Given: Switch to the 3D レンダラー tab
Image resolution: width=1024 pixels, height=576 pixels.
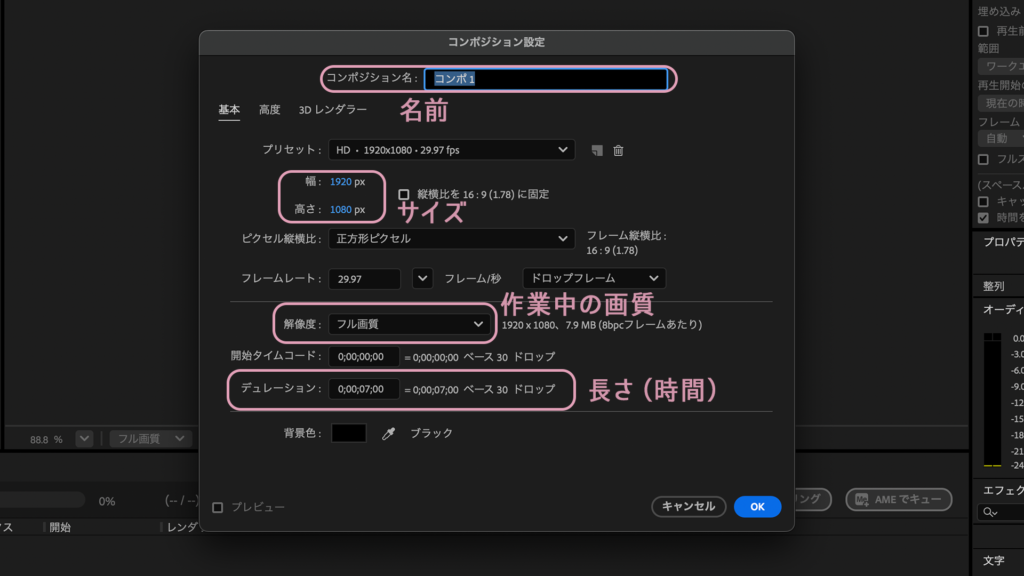Looking at the screenshot, I should pyautogui.click(x=332, y=110).
